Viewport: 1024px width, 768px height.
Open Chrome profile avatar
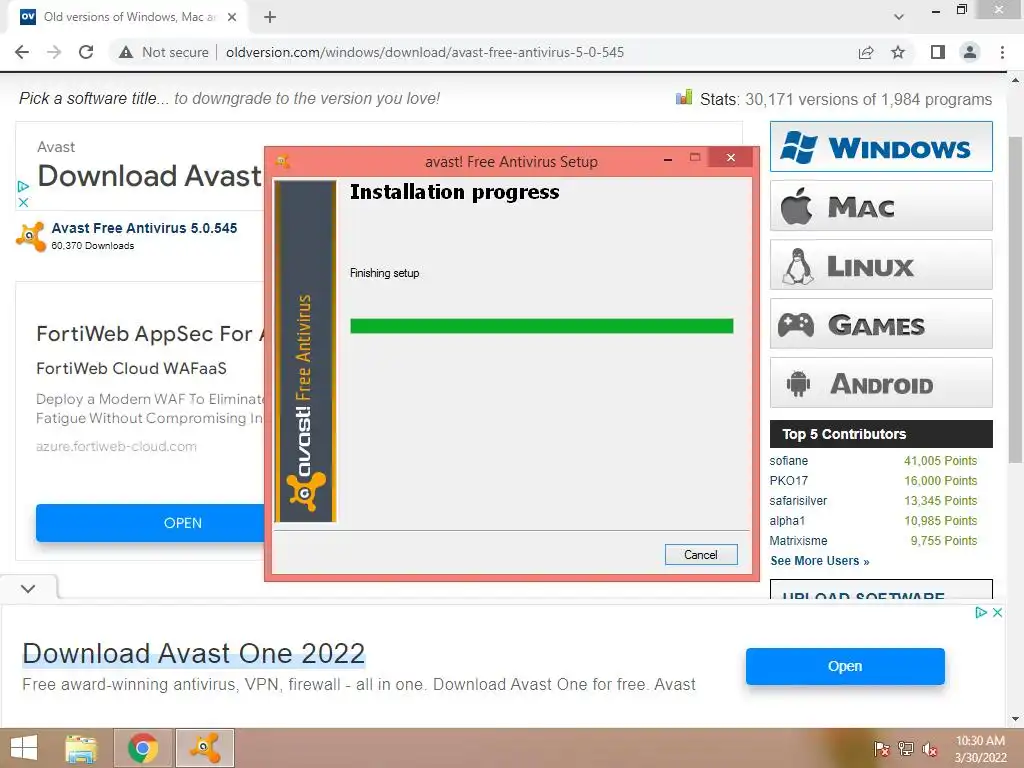click(x=970, y=52)
